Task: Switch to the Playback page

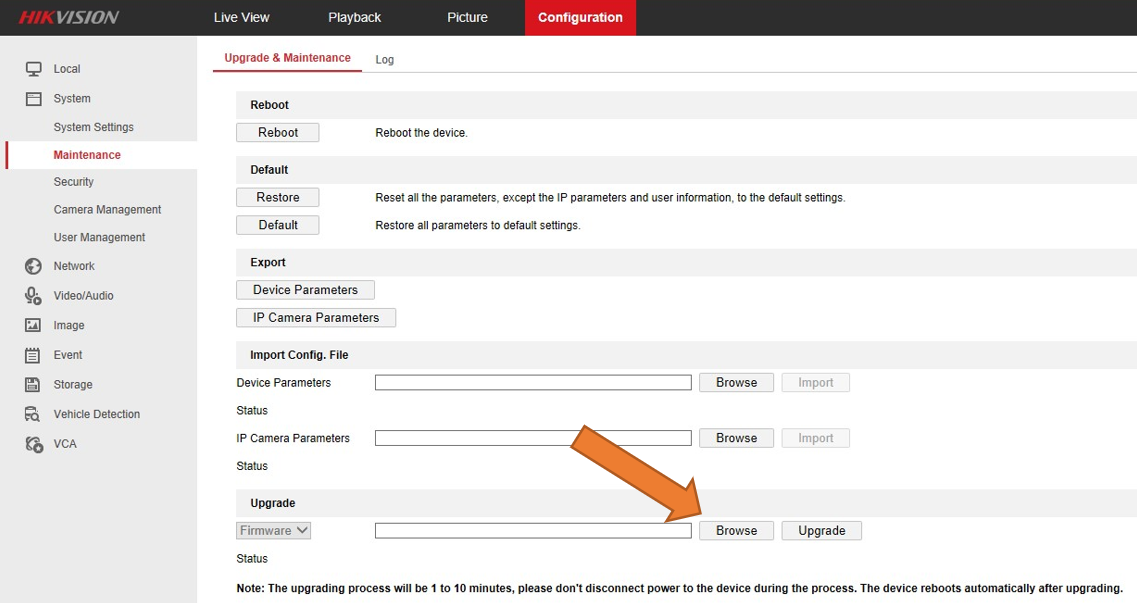Action: [x=354, y=17]
